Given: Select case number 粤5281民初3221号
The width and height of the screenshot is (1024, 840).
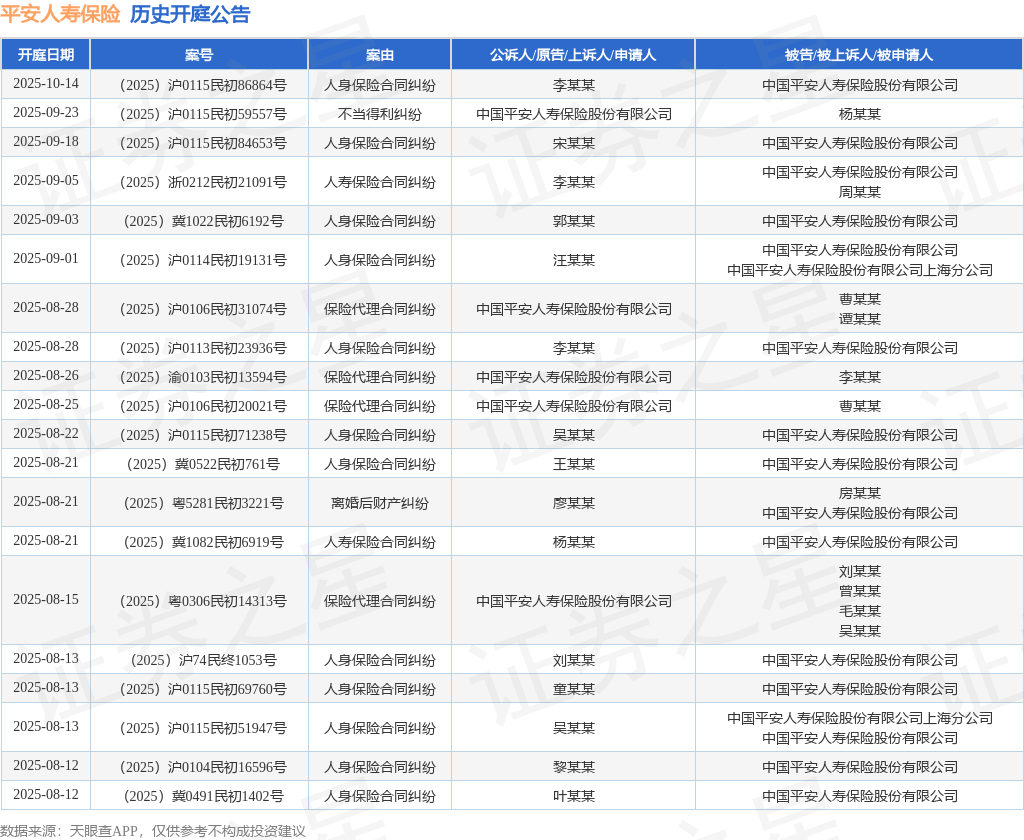Looking at the screenshot, I should pyautogui.click(x=203, y=504).
